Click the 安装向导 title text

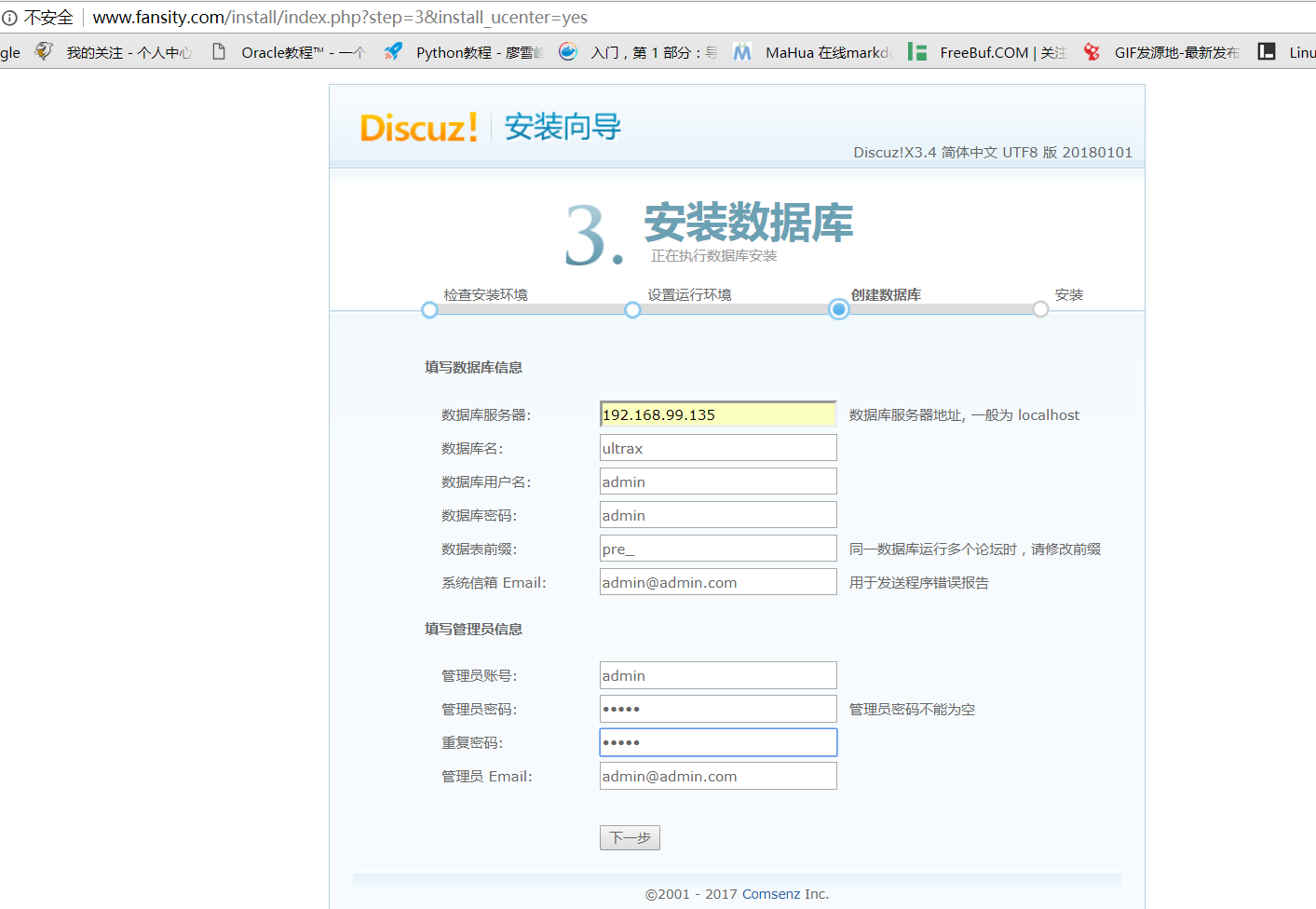[563, 127]
